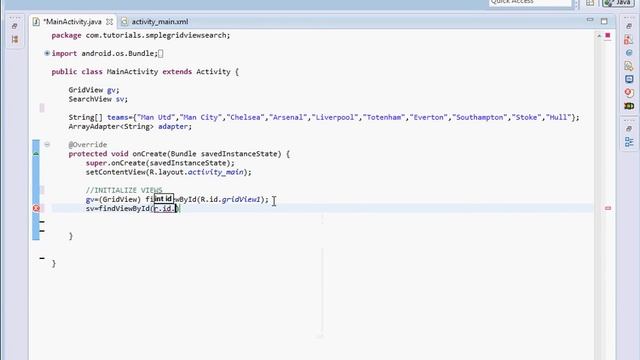The image size is (640, 360).
Task: Restore the lower right minimized view stack
Action: [x=629, y=129]
